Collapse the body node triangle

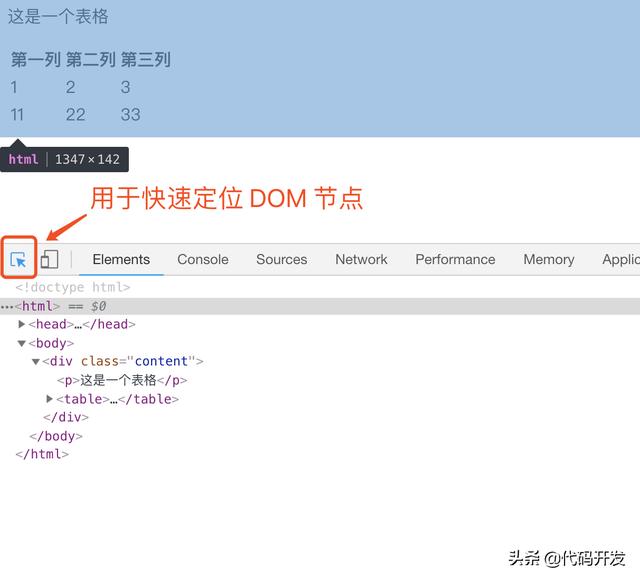(22, 343)
